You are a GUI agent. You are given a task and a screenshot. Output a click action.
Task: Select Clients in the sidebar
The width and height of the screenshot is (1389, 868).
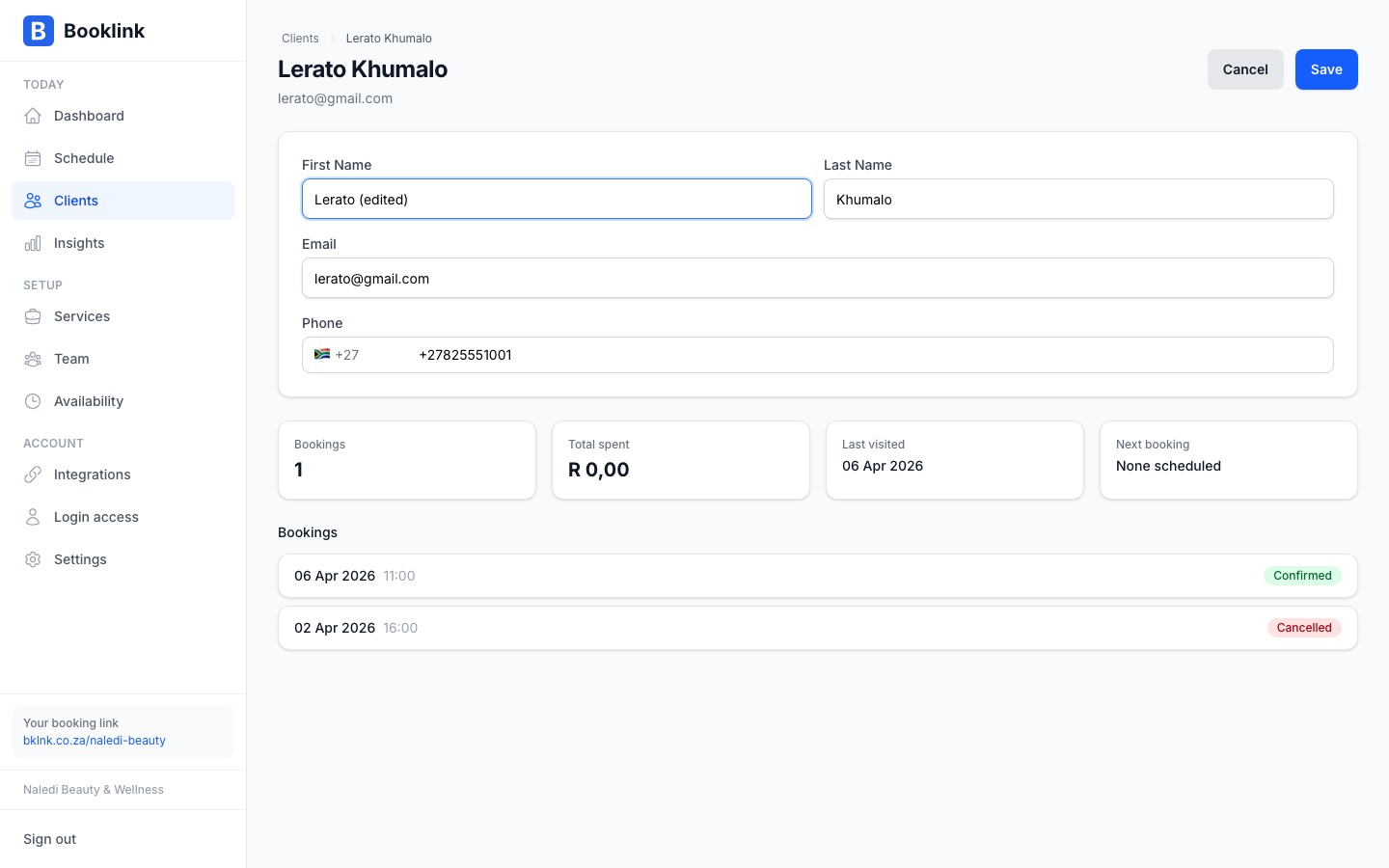coord(123,201)
